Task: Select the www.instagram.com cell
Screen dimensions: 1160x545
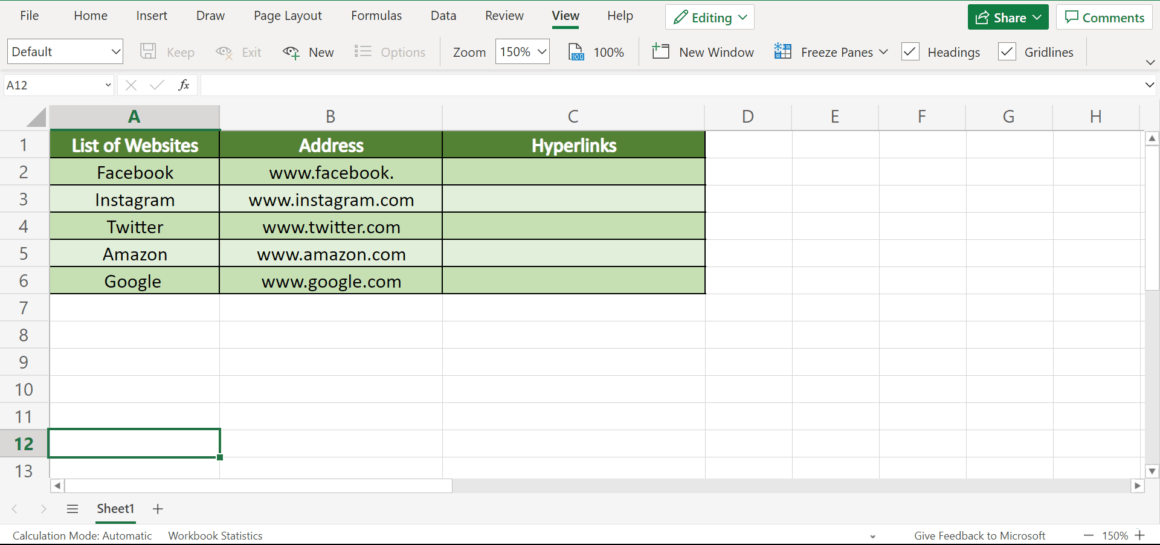Action: [331, 200]
